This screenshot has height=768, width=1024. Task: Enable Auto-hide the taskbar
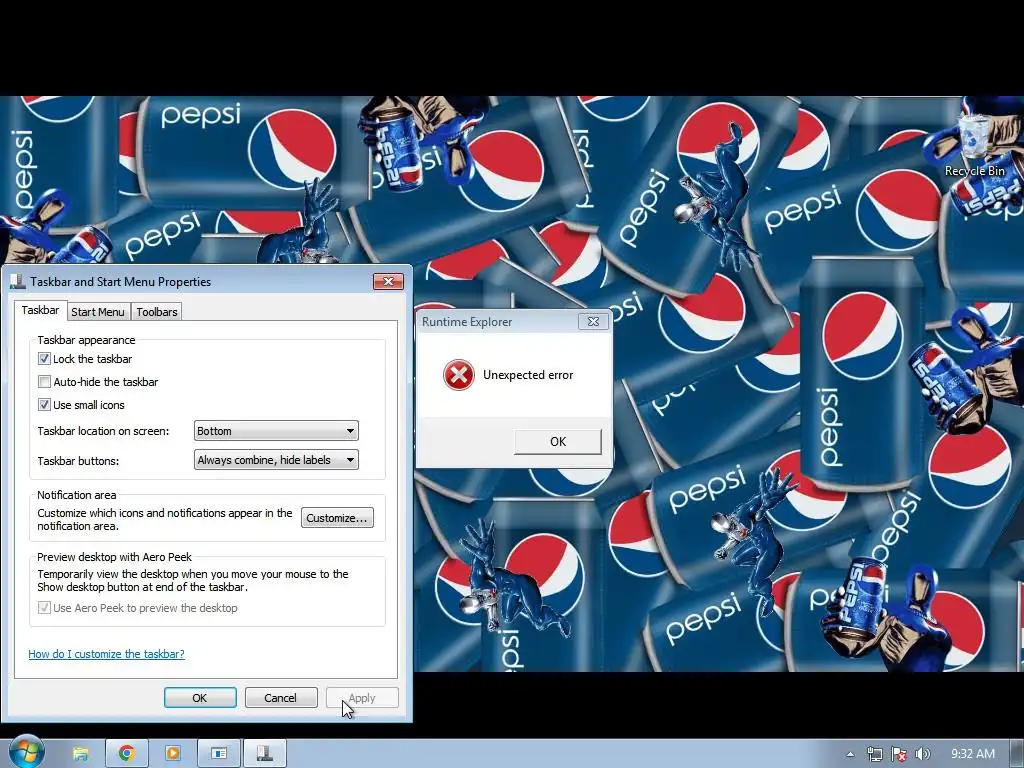coord(44,381)
